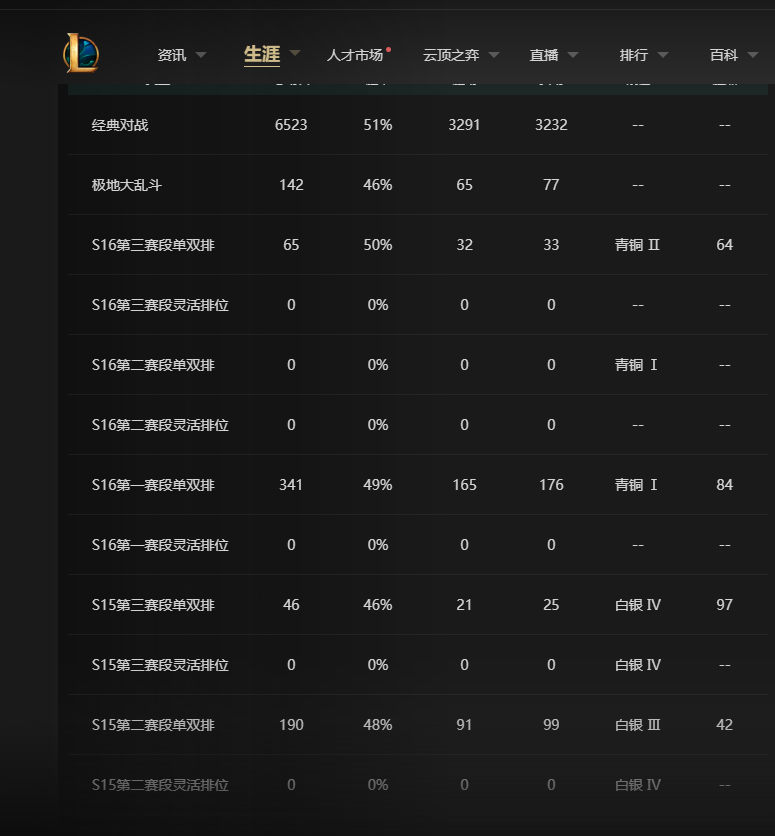Click the S16第三赛段单双排 row label
This screenshot has width=775, height=836.
click(153, 245)
